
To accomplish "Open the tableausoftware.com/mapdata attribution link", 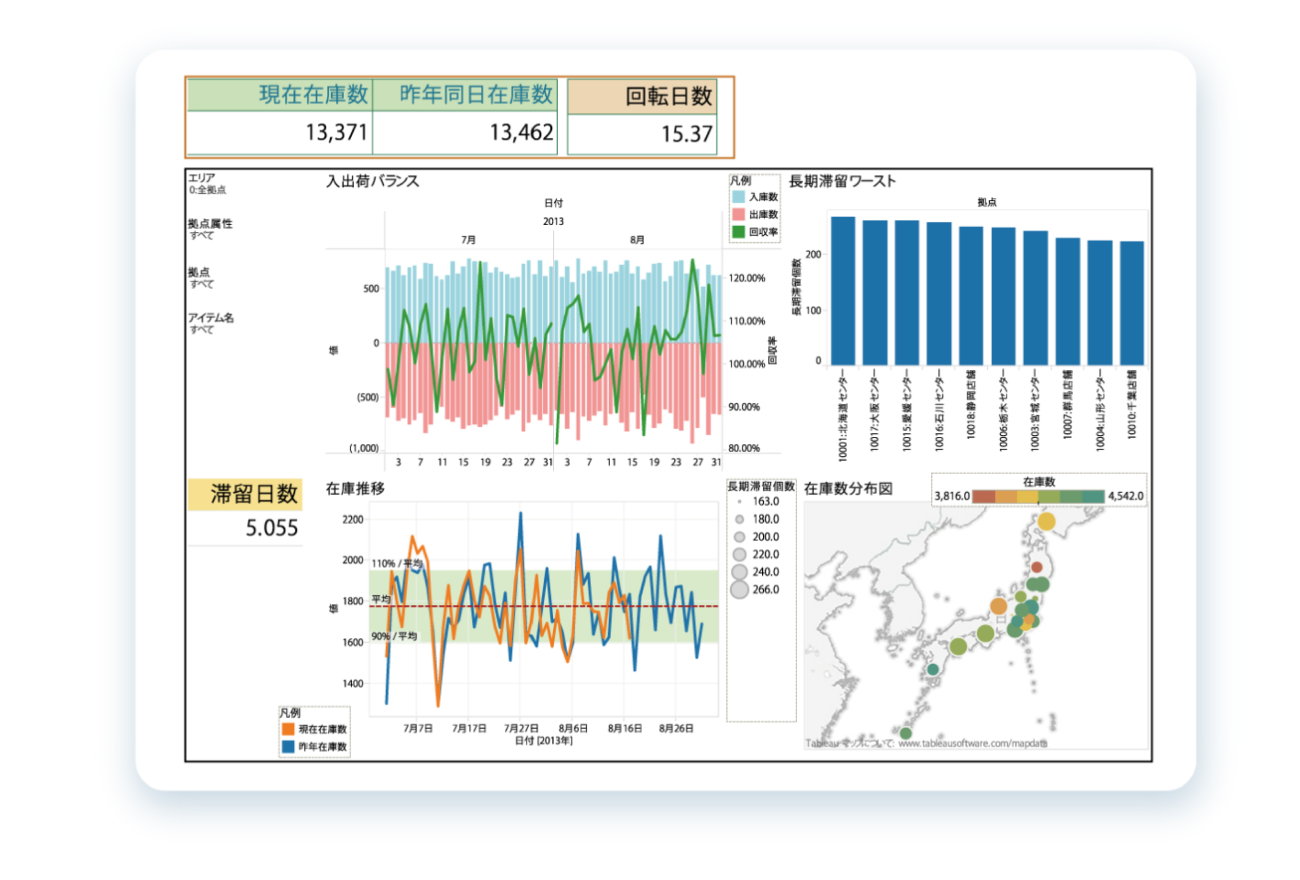I will click(973, 744).
